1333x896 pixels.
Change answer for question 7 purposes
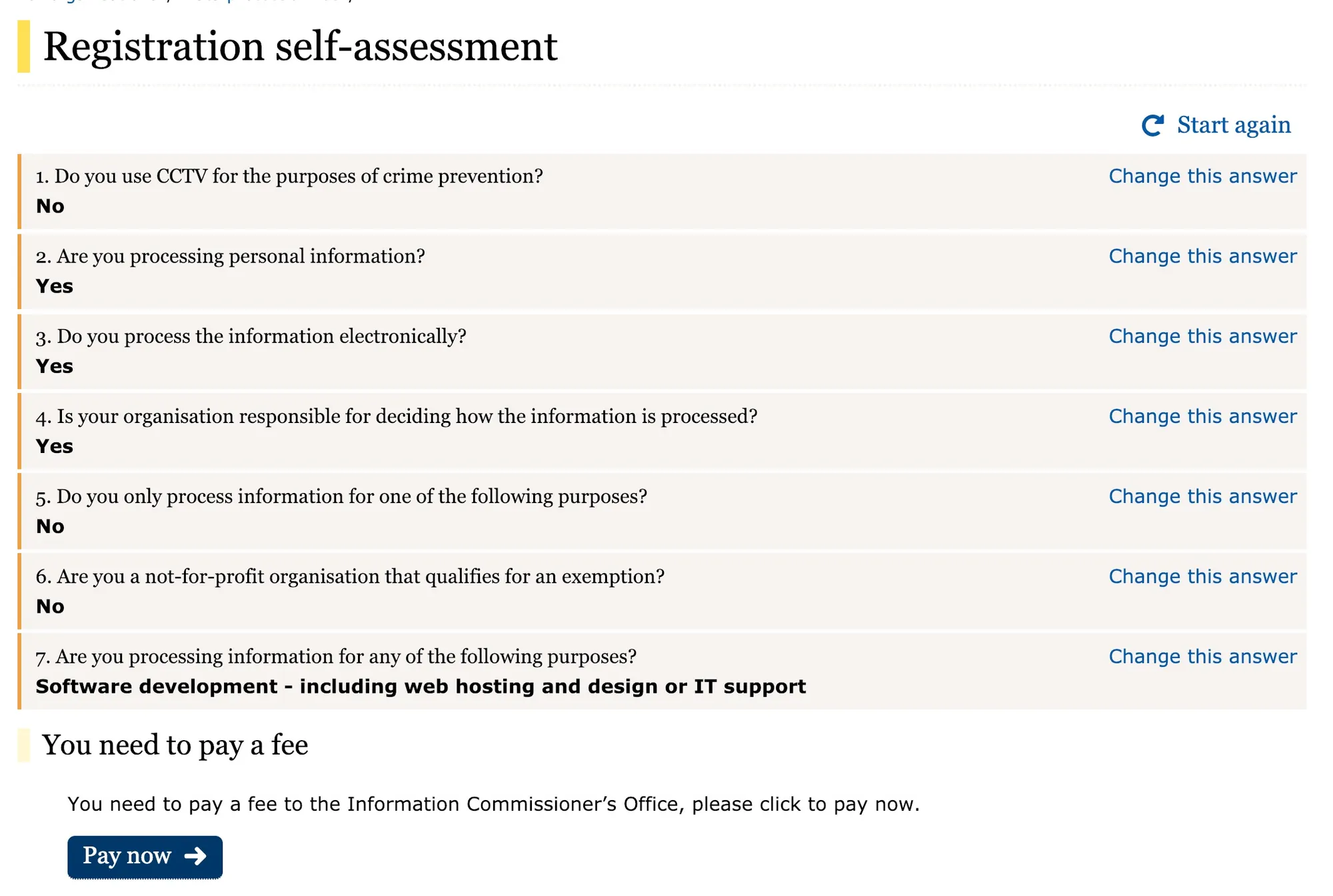[1202, 656]
